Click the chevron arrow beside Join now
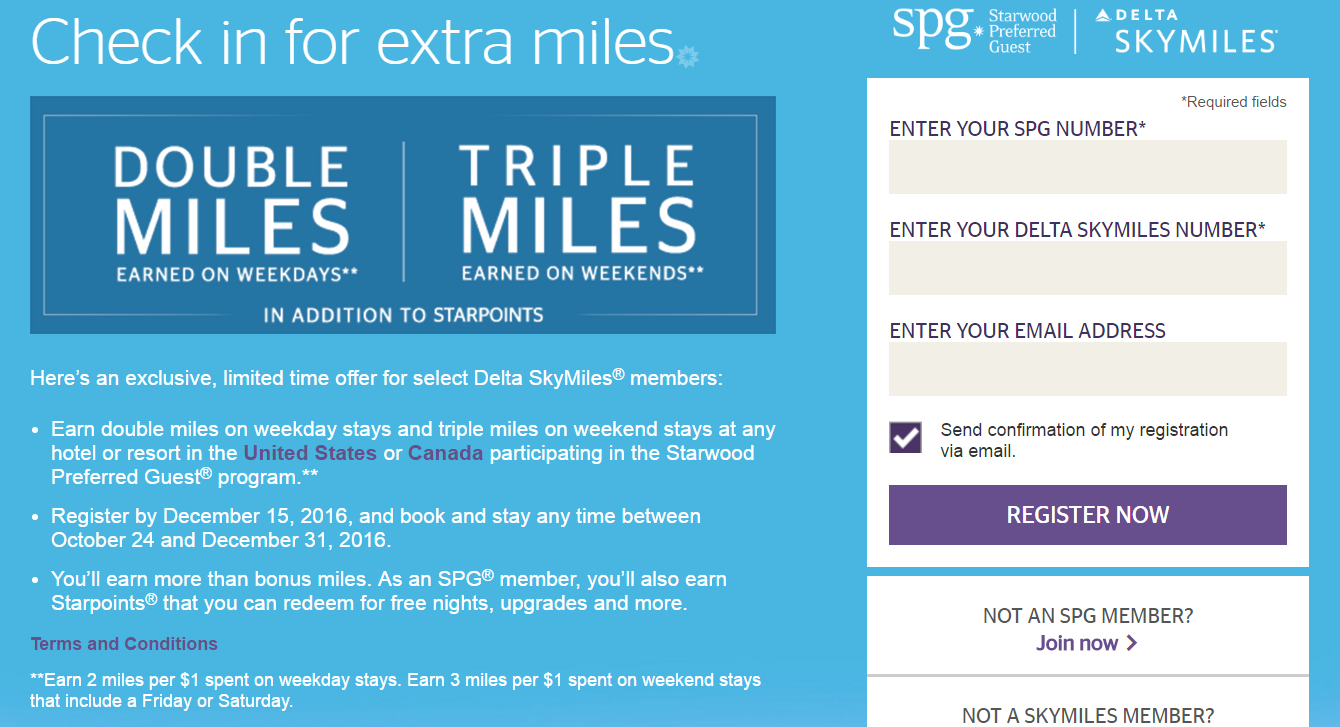The image size is (1340, 727). pyautogui.click(x=1131, y=643)
